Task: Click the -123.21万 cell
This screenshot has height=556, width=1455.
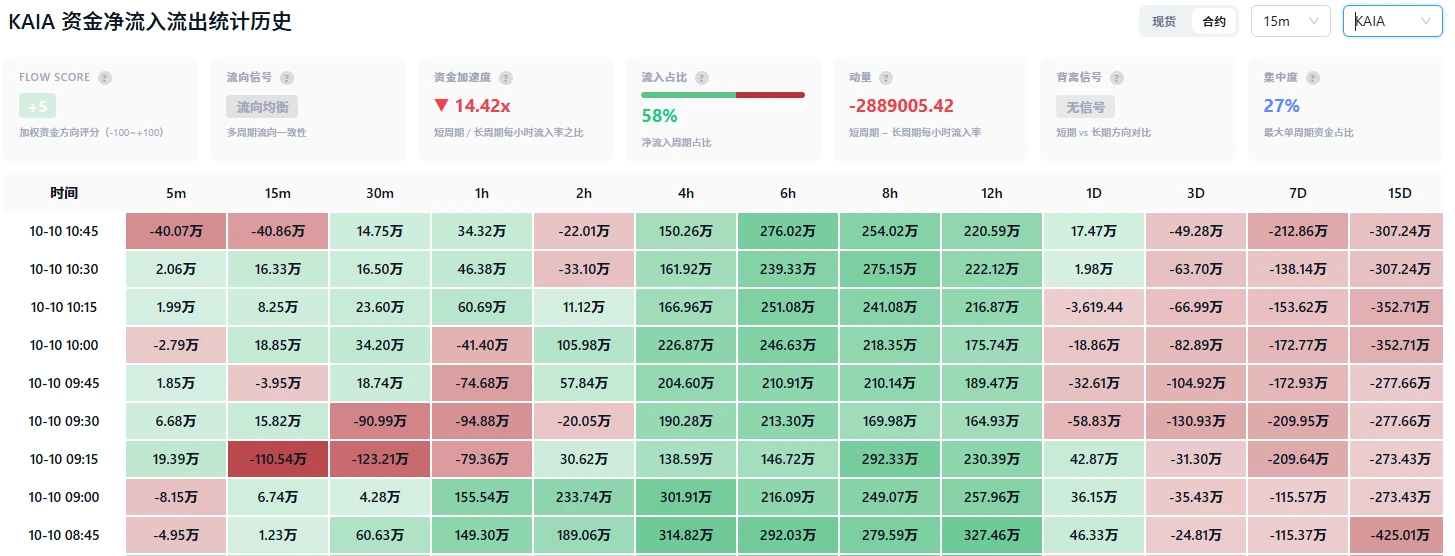Action: (380, 459)
